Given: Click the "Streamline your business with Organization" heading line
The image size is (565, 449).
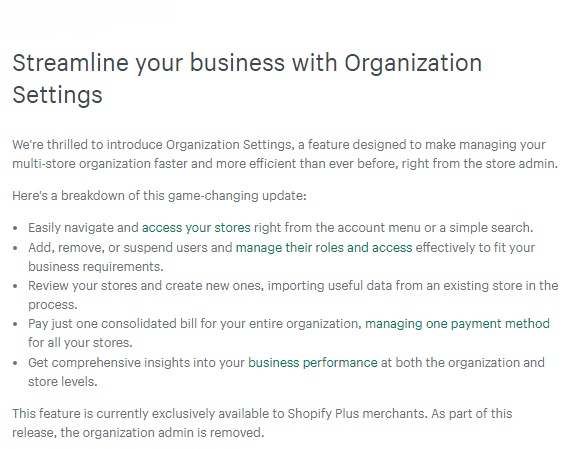Looking at the screenshot, I should [x=247, y=63].
